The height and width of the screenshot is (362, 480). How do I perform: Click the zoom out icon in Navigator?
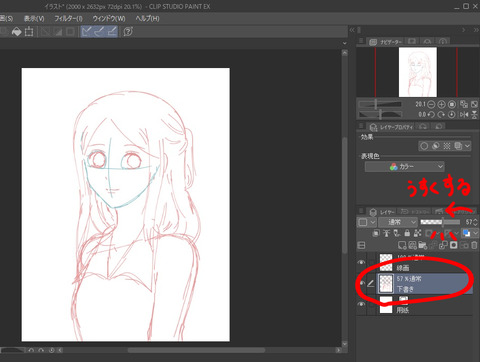coord(431,104)
